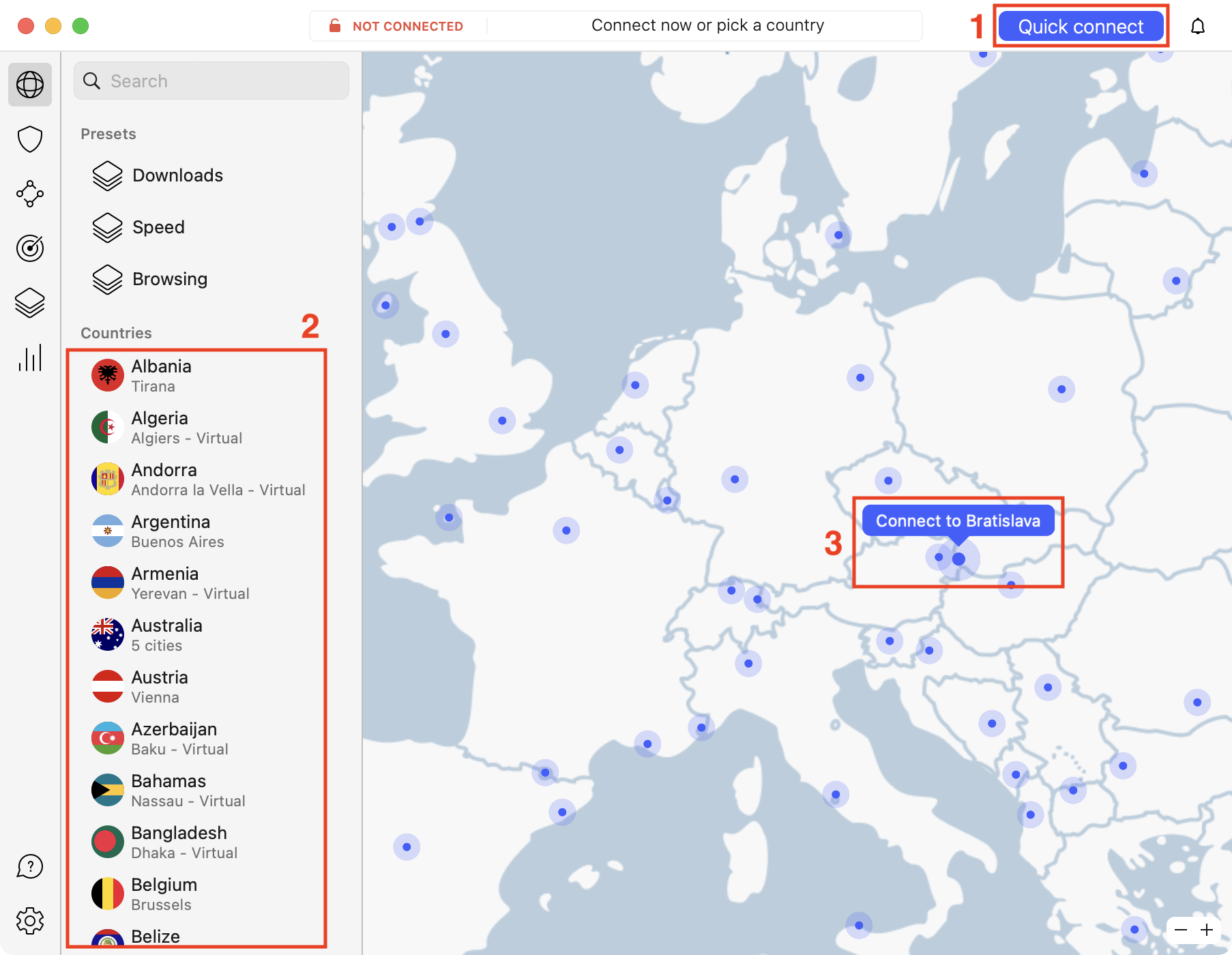The image size is (1232, 955).
Task: Open the bar chart statistics icon
Action: tap(30, 357)
